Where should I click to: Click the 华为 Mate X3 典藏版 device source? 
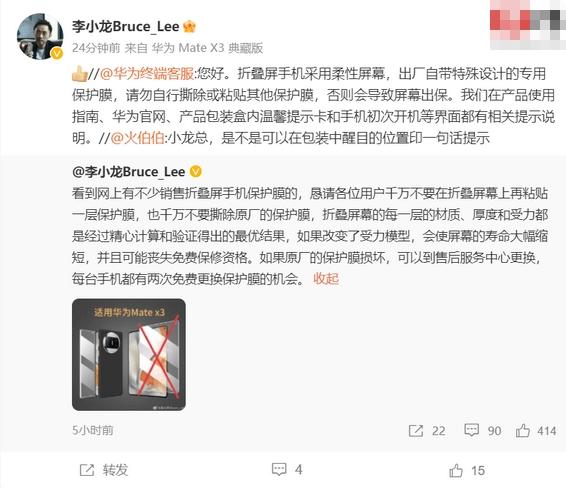tap(207, 48)
